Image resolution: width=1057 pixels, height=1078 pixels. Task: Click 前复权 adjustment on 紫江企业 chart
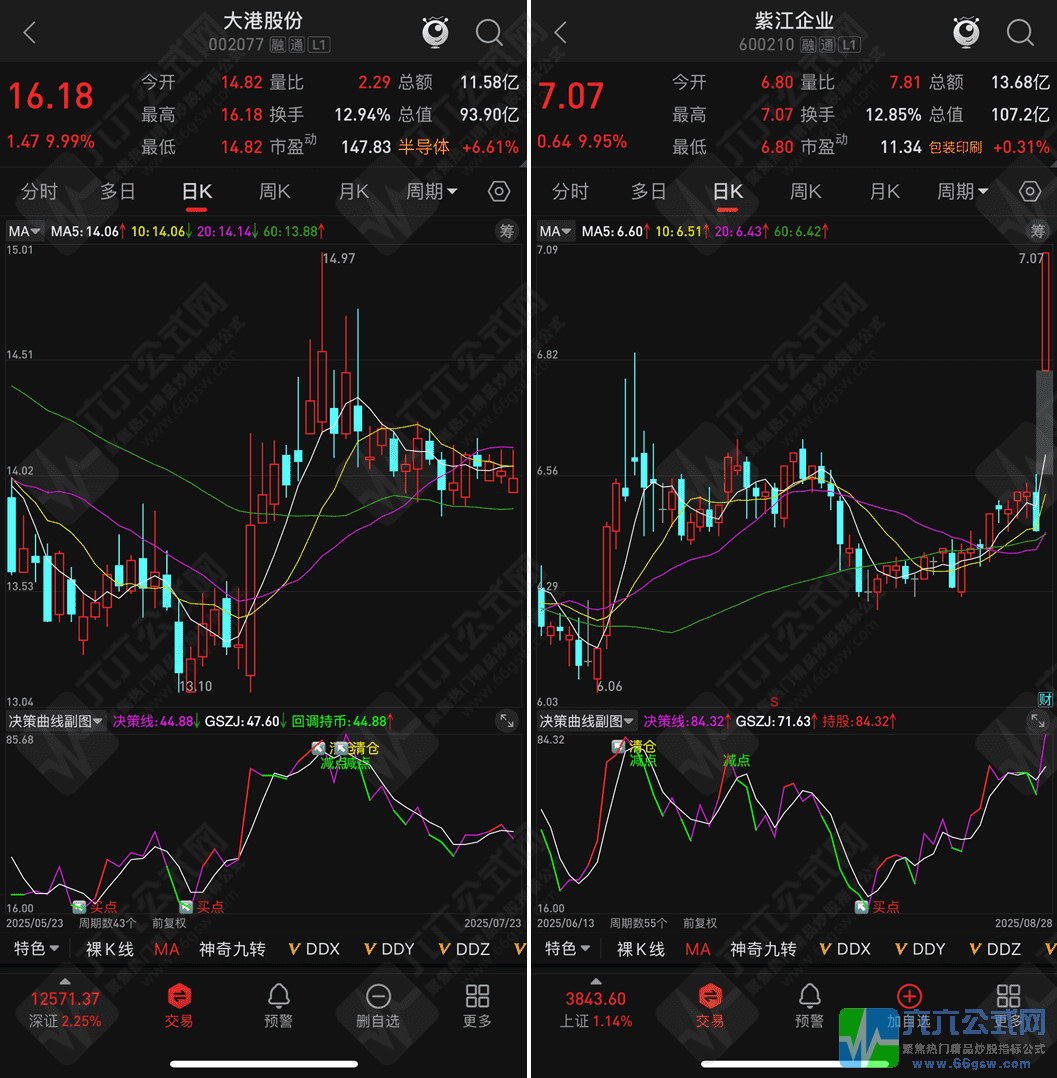point(700,923)
